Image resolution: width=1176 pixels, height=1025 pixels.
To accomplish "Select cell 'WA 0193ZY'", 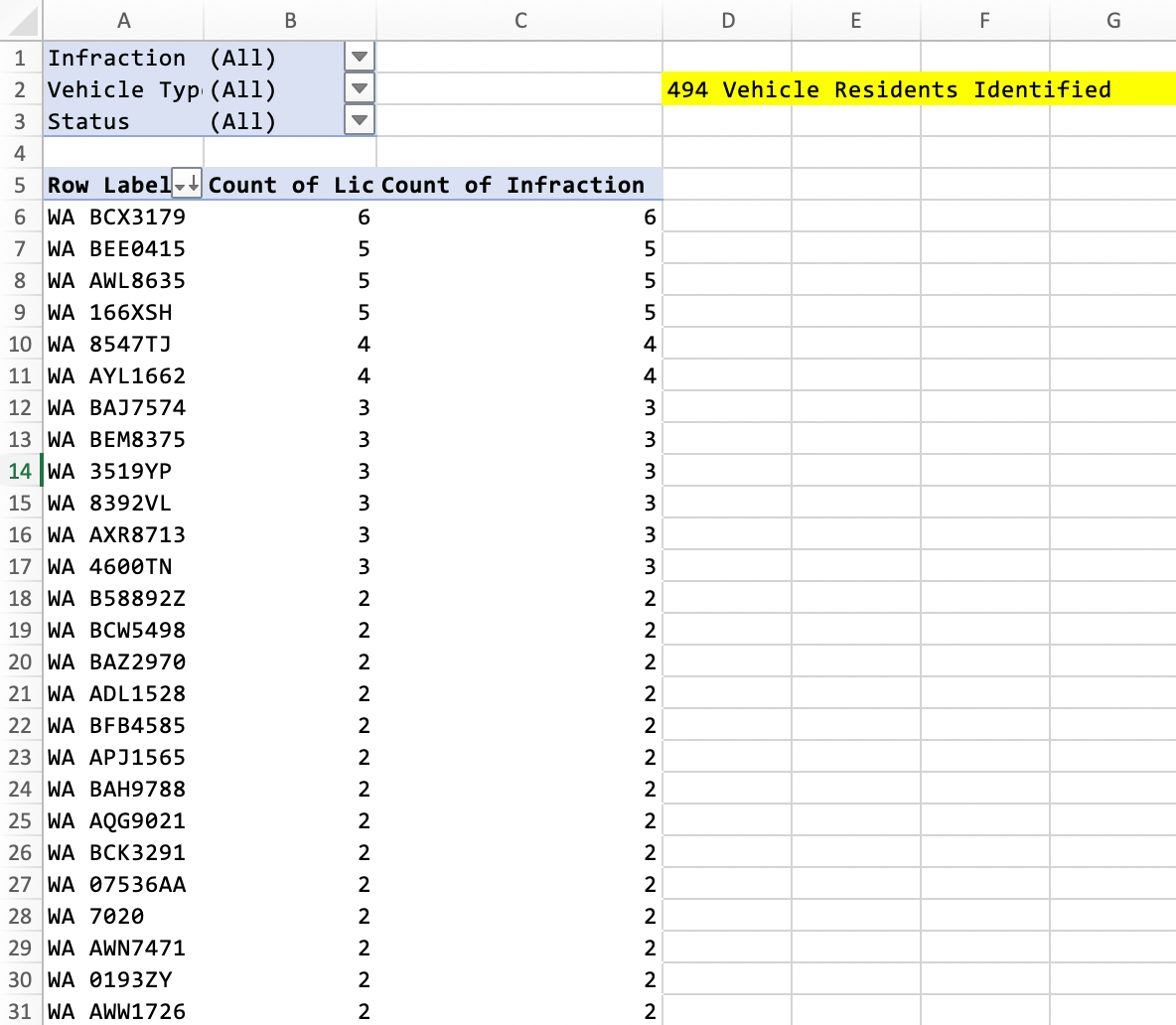I will click(124, 979).
